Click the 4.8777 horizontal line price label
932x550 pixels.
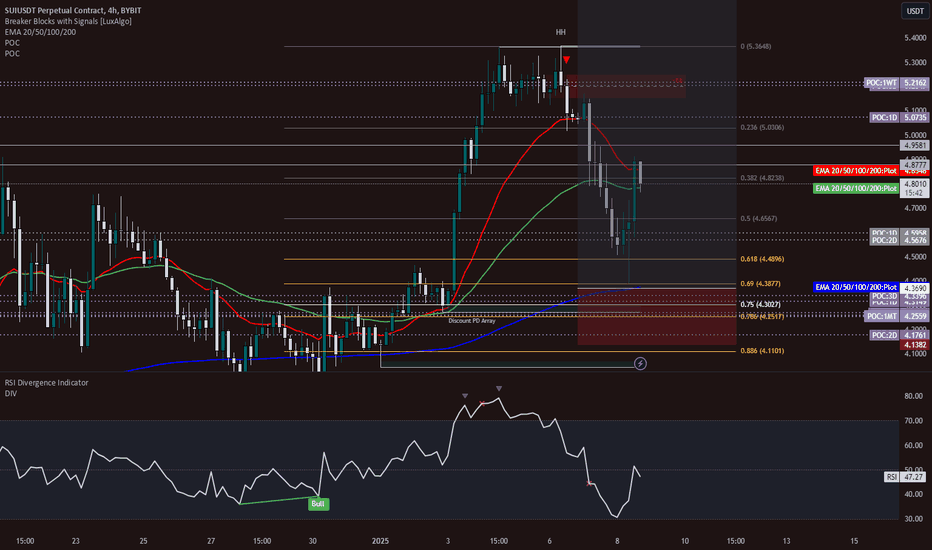[x=915, y=165]
